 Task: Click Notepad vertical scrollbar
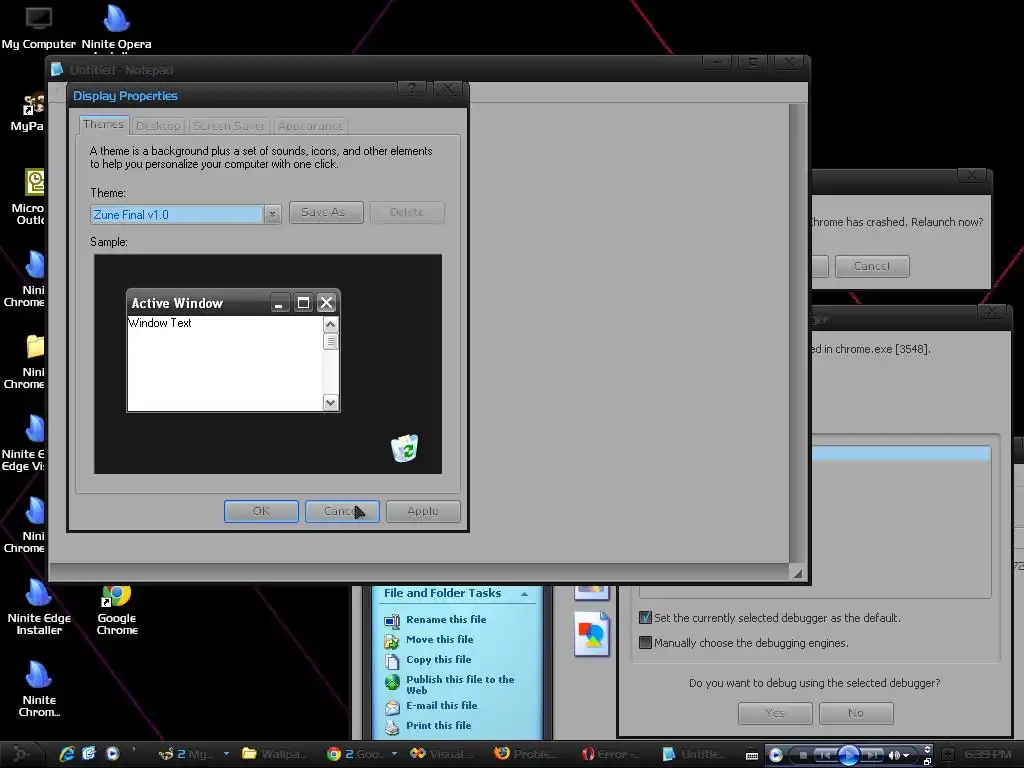coord(797,333)
